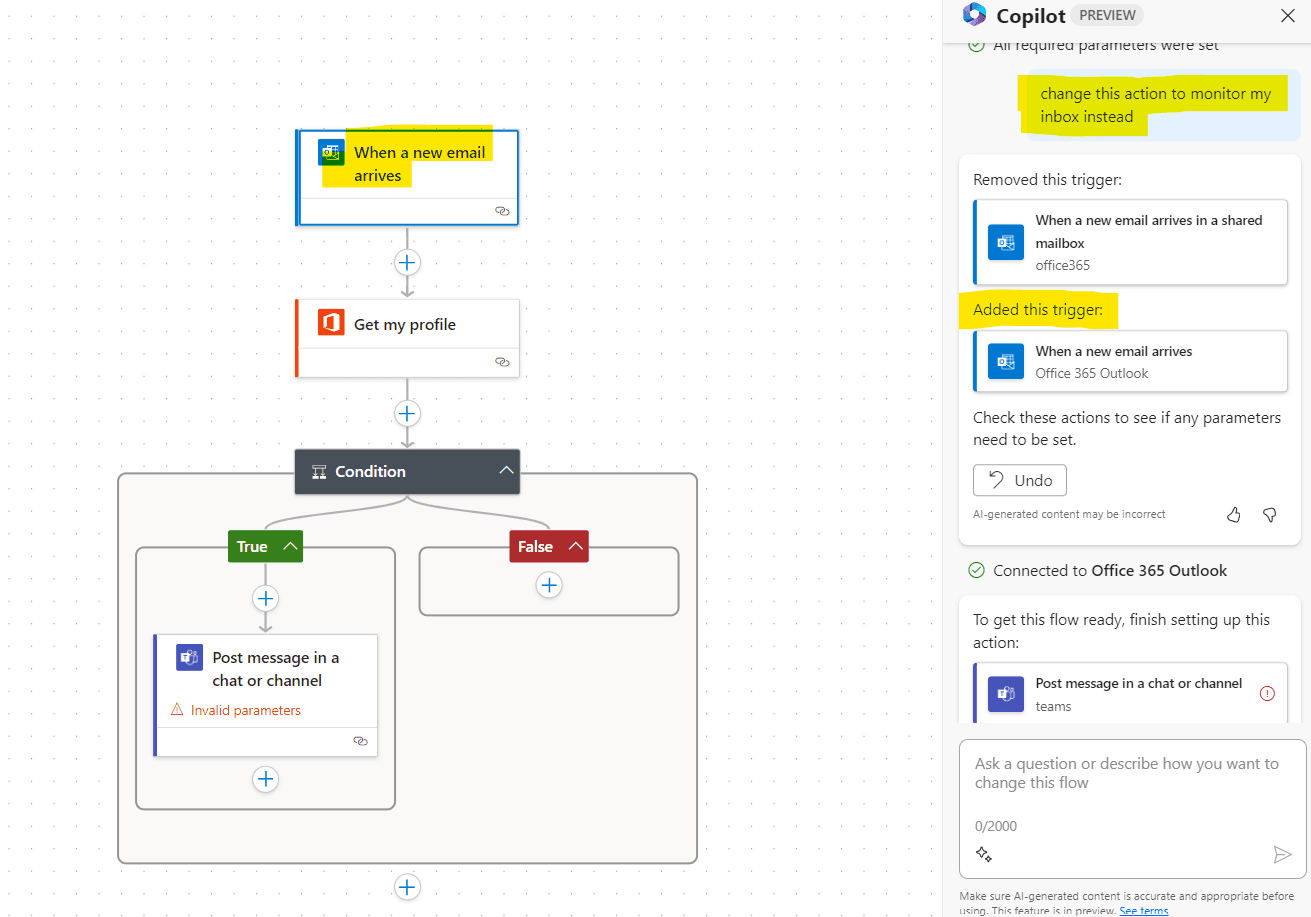Insert step above Post message action

tap(265, 598)
